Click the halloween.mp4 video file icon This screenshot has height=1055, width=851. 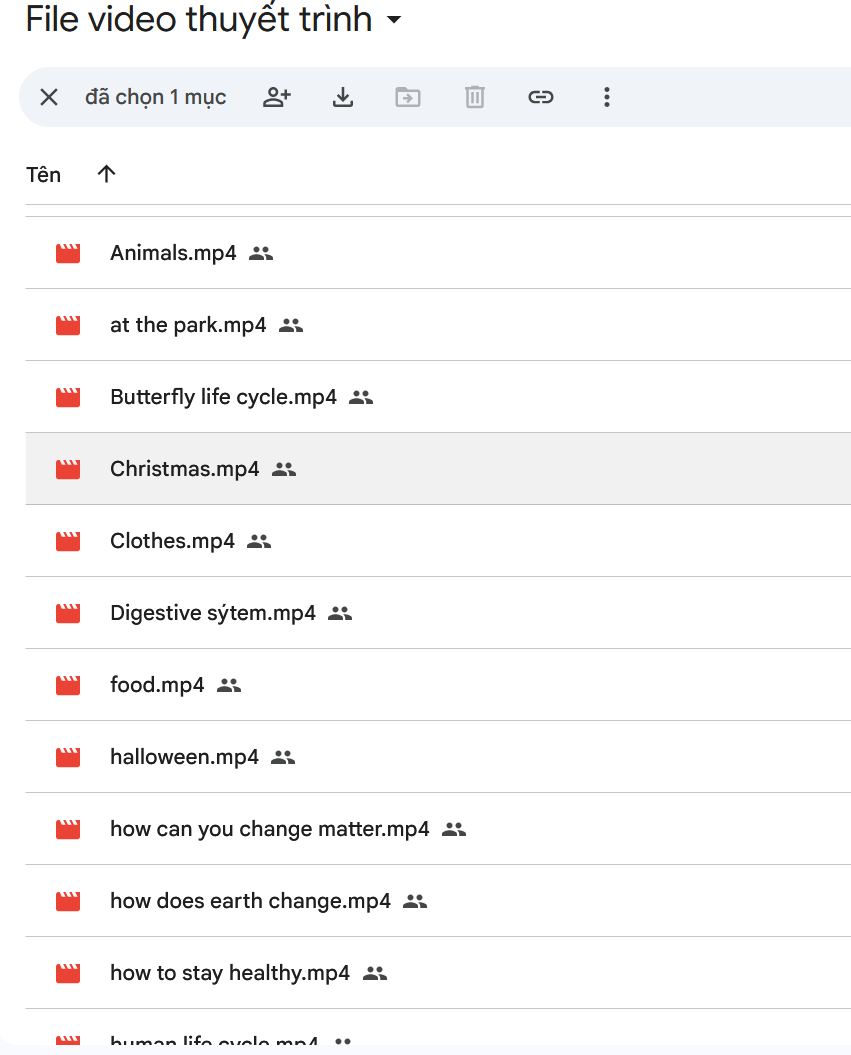coord(68,757)
